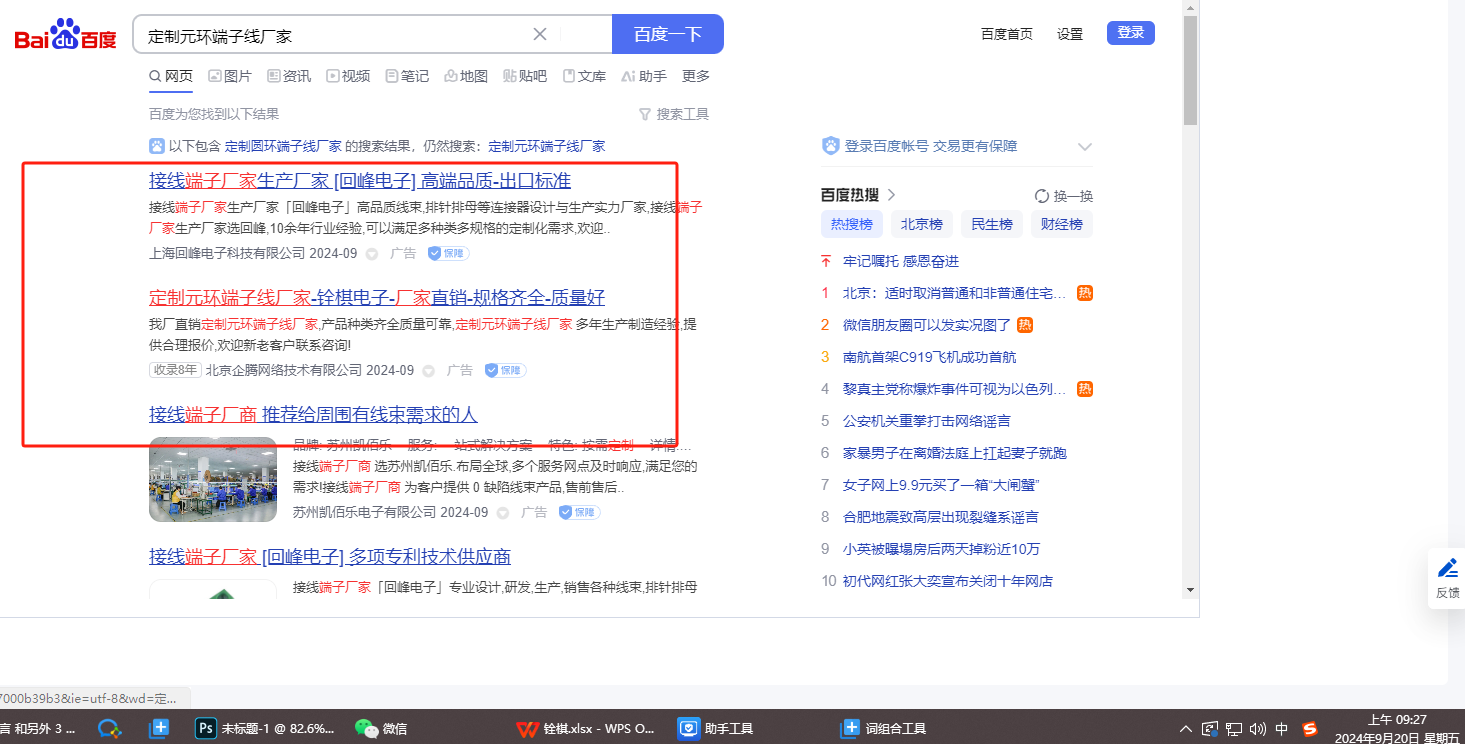Click 苏州凯佰乐电子有限公司 source text
The height and width of the screenshot is (744, 1465).
364,512
